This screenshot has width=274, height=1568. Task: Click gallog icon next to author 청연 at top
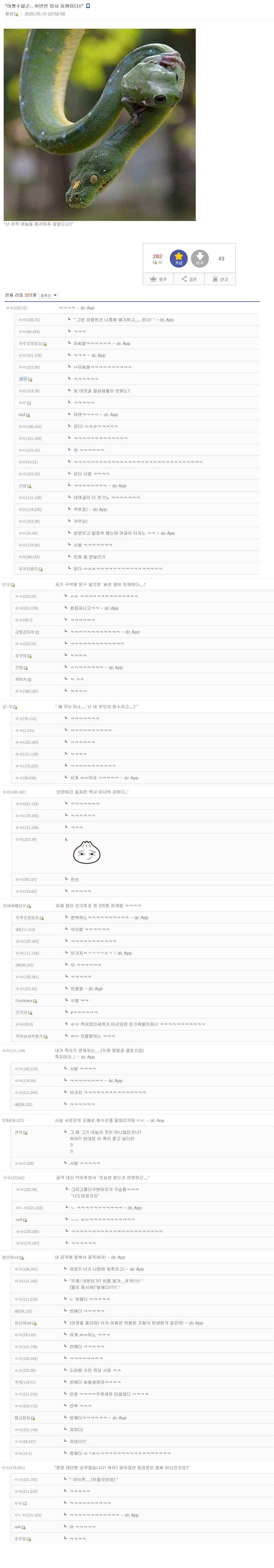(x=16, y=14)
